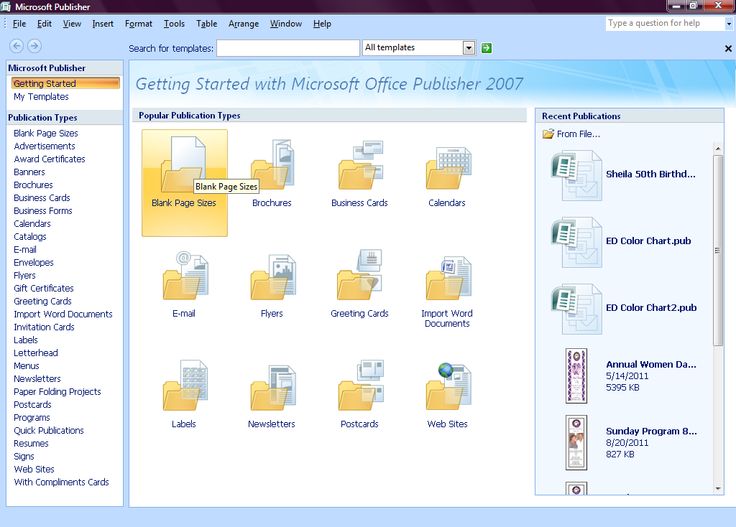Image resolution: width=736 pixels, height=527 pixels.
Task: Open the Newsletters folder icon
Action: click(x=273, y=387)
